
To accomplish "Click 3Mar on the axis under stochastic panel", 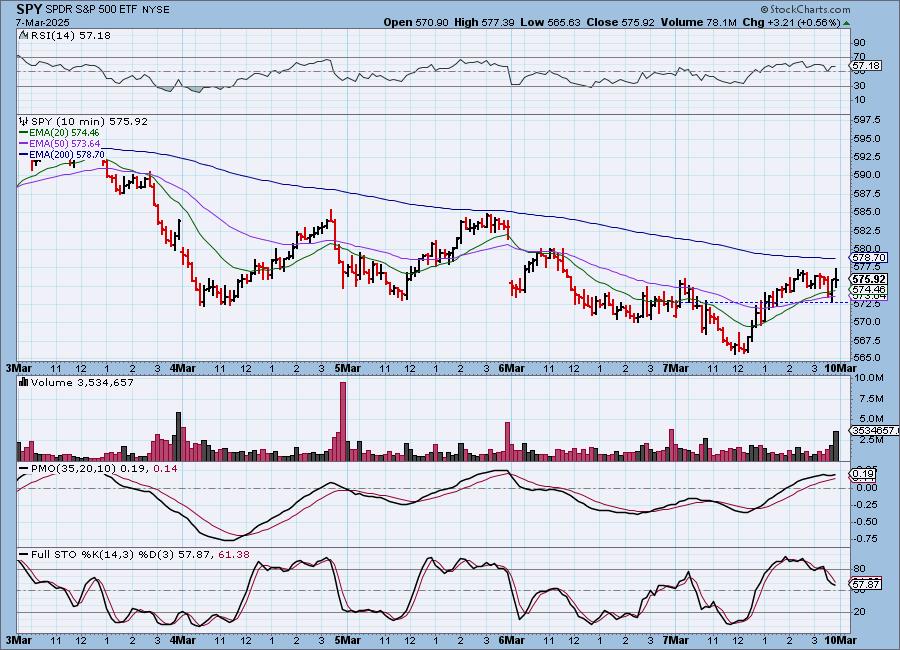I will (x=19, y=640).
